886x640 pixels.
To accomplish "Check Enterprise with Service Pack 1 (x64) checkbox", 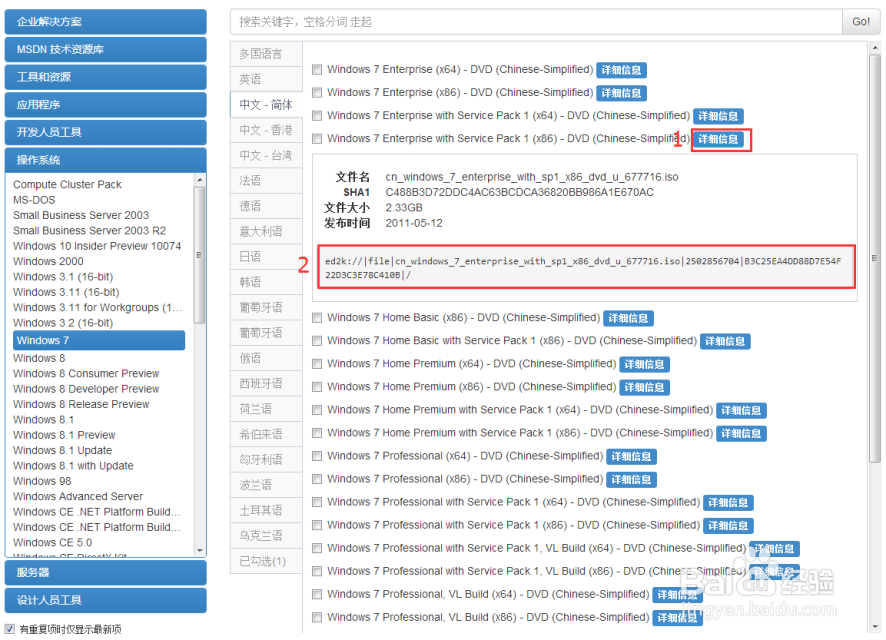I will [317, 116].
